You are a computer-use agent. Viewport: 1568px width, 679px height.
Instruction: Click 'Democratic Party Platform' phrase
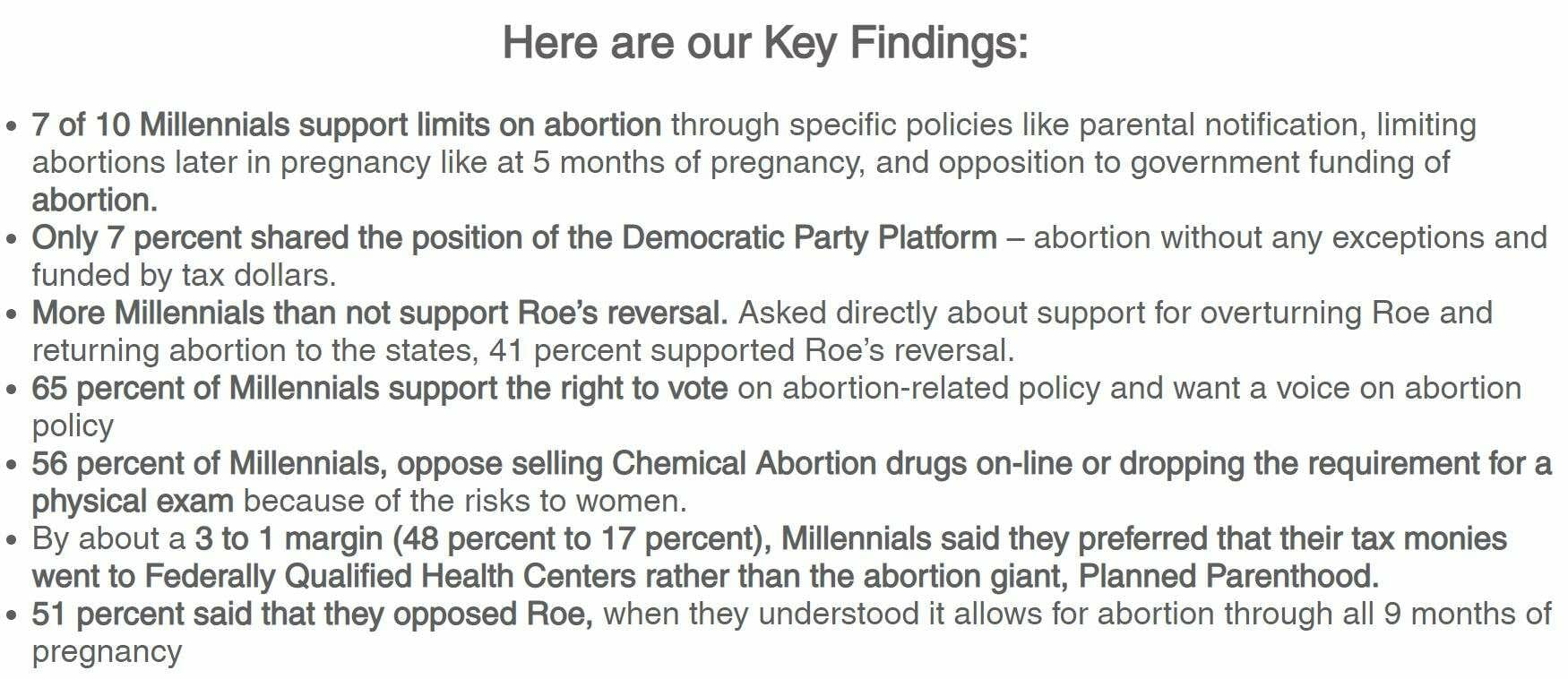[x=809, y=237]
